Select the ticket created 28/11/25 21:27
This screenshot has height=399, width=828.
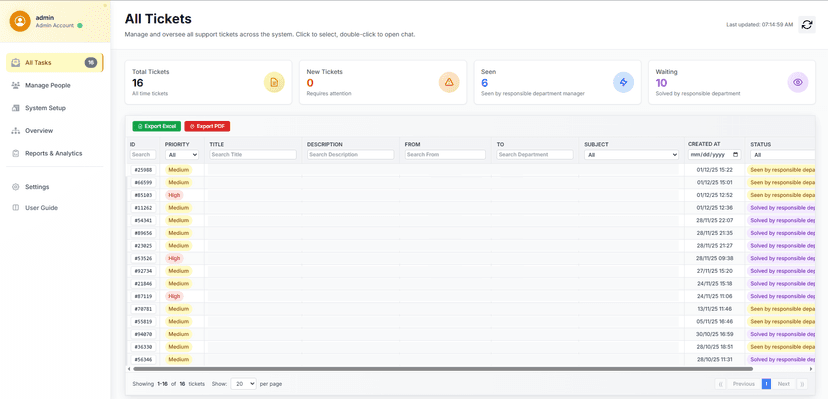(x=471, y=246)
